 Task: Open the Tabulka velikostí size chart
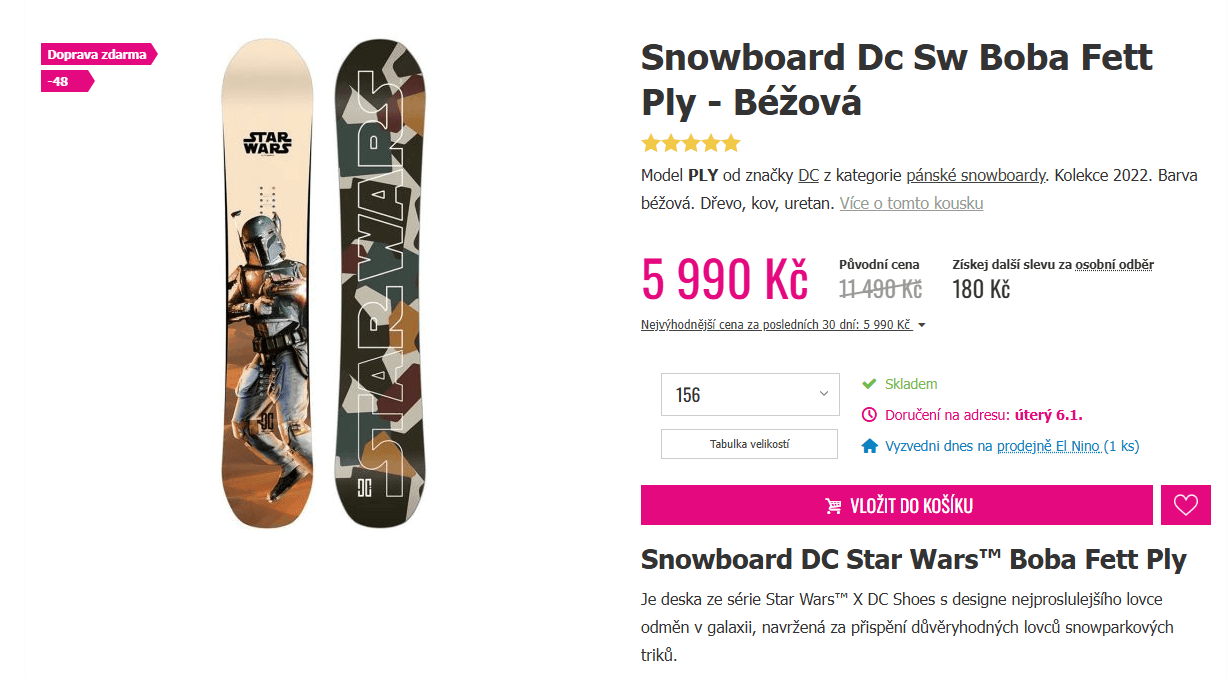click(x=748, y=444)
